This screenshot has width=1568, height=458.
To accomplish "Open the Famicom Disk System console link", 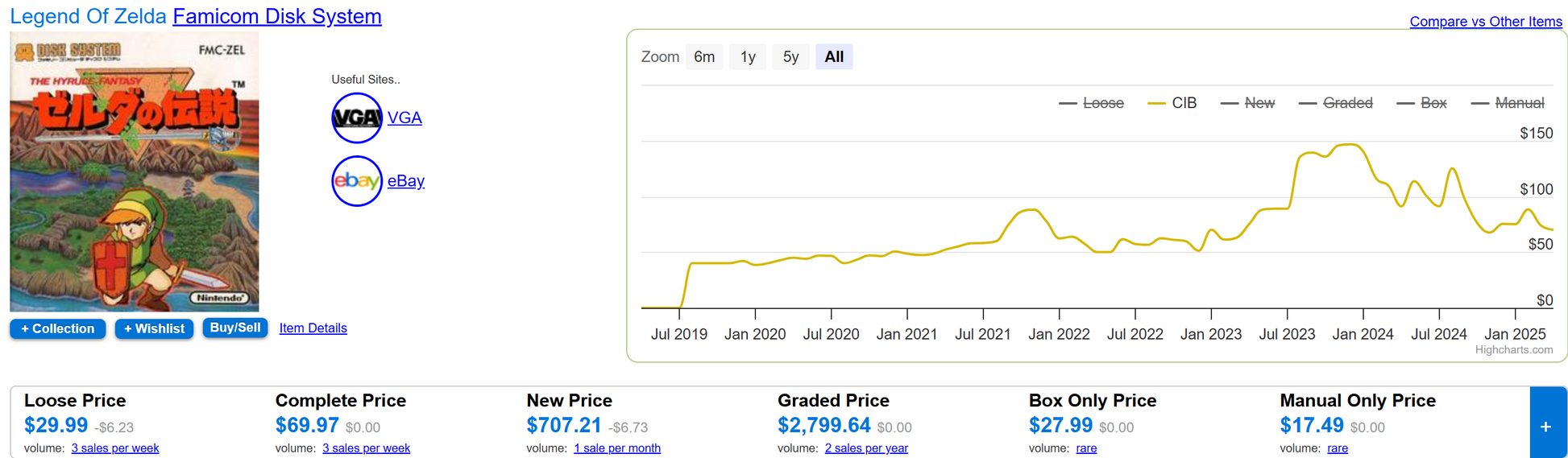I will [x=277, y=16].
